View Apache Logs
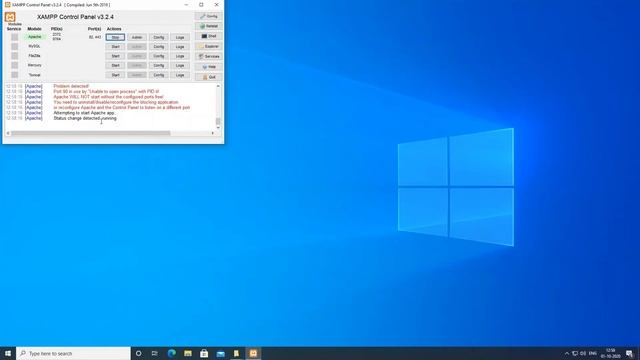640x360 pixels. click(180, 37)
